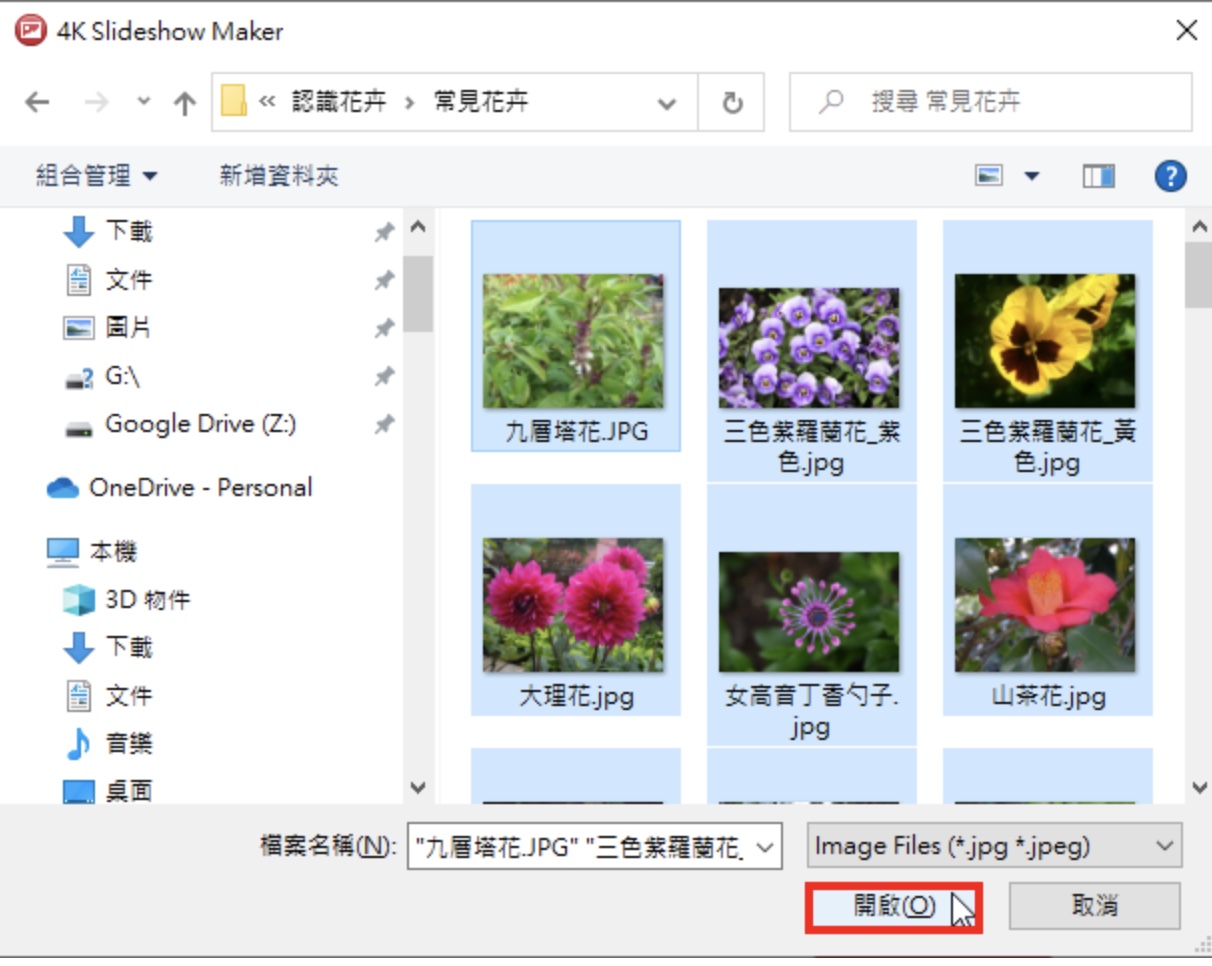Select 桌面 under 本機

pyautogui.click(x=128, y=791)
